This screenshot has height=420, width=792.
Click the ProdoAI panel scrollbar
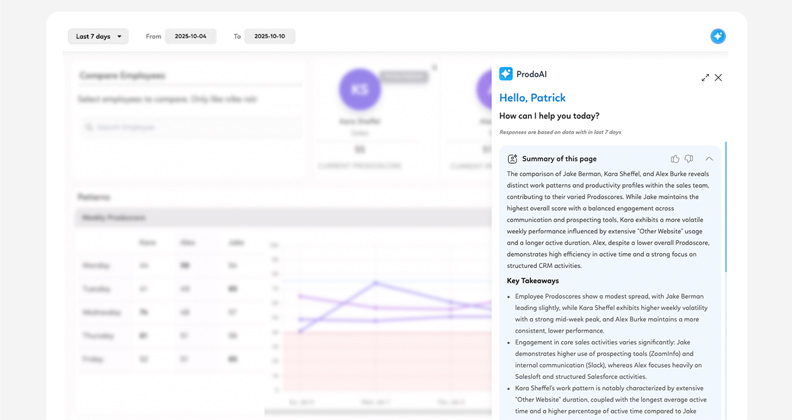(726, 207)
